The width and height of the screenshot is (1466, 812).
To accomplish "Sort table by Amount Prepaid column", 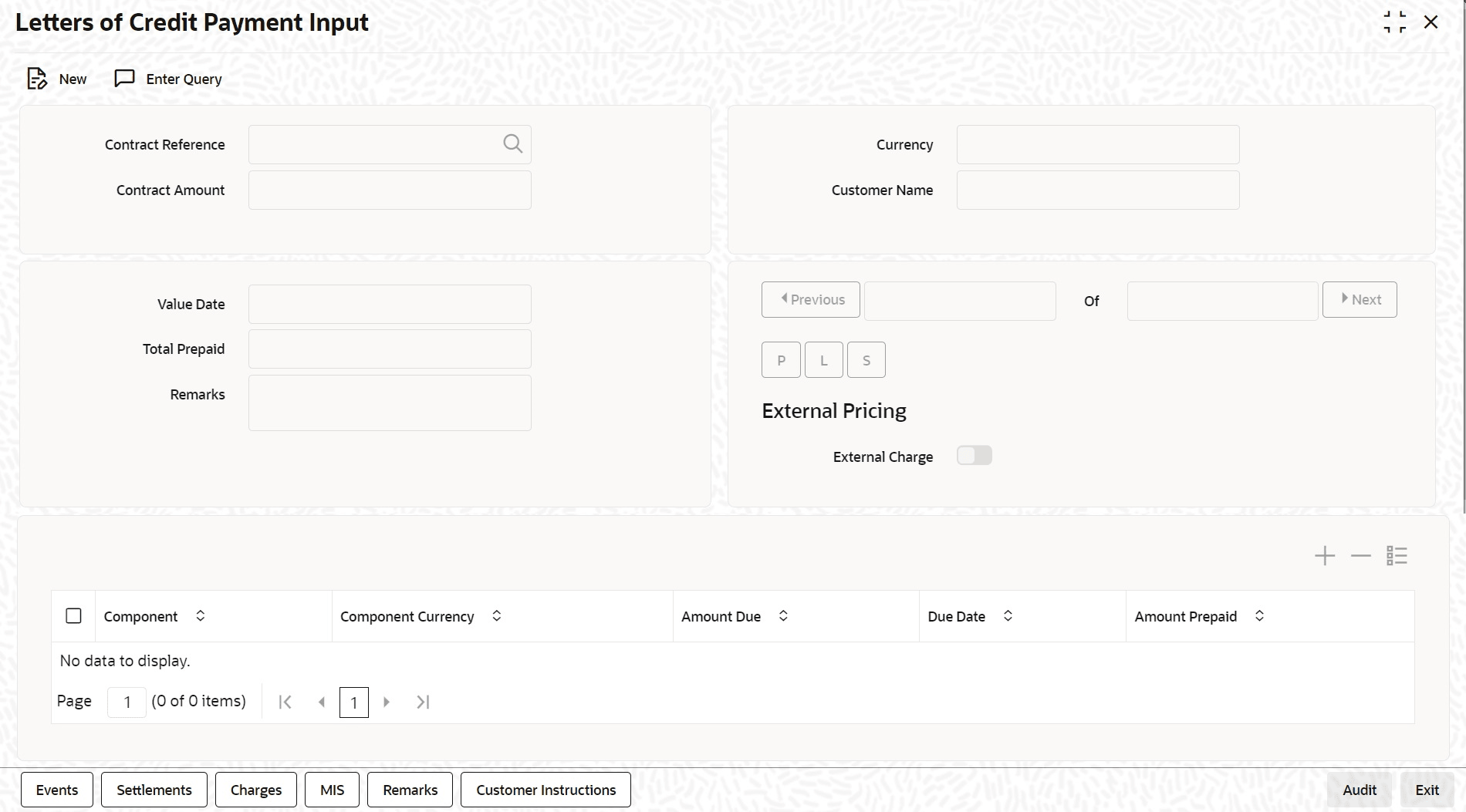I will point(1259,615).
